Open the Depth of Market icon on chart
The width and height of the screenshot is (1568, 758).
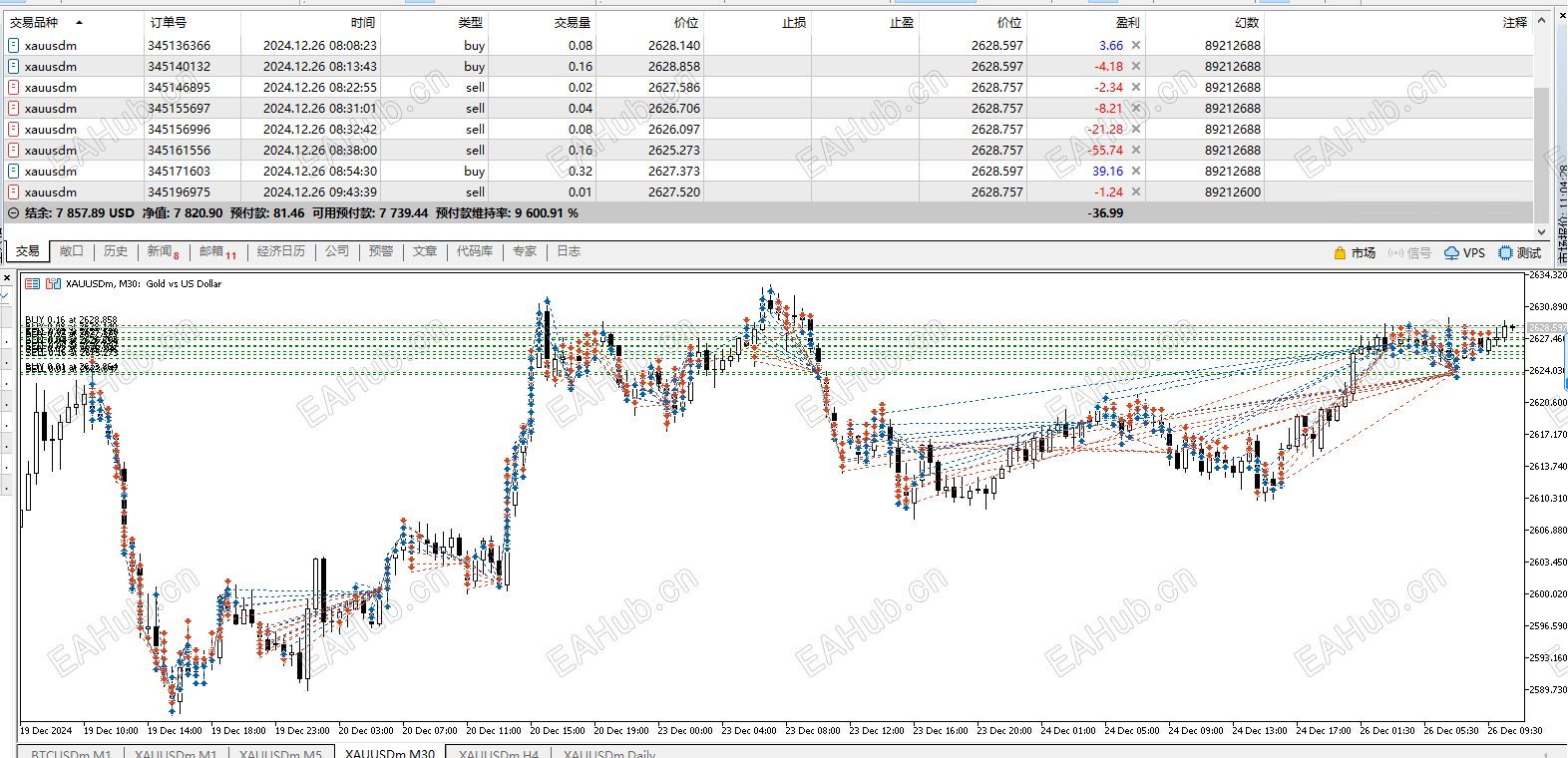(54, 283)
